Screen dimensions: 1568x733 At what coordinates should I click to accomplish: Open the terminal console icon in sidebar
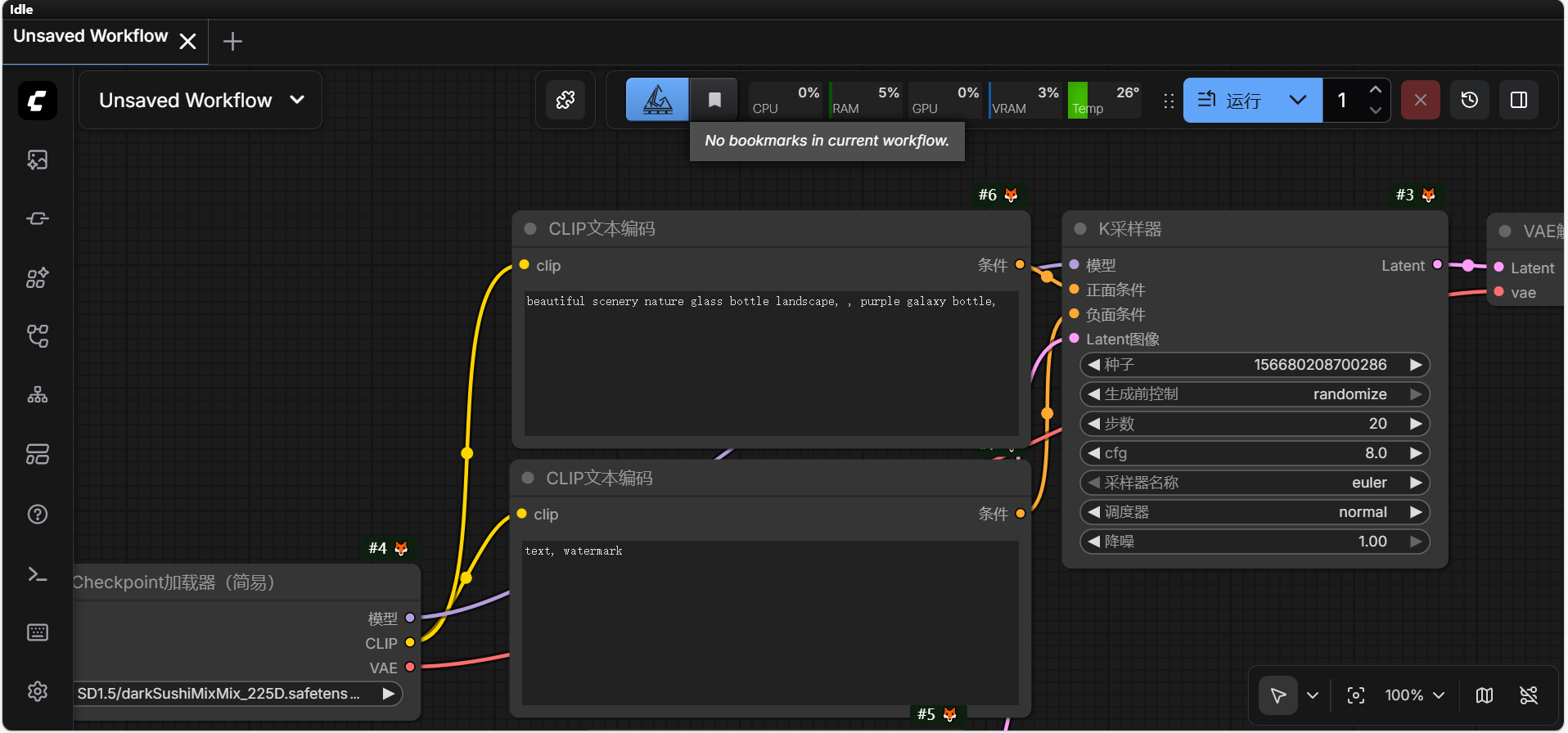pyautogui.click(x=38, y=574)
